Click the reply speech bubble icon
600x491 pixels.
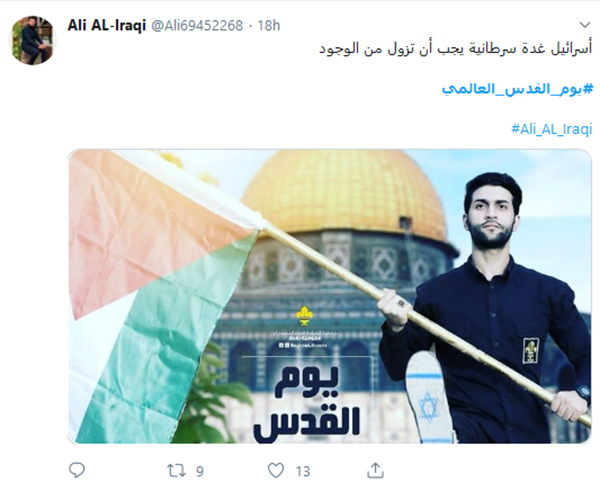click(77, 470)
